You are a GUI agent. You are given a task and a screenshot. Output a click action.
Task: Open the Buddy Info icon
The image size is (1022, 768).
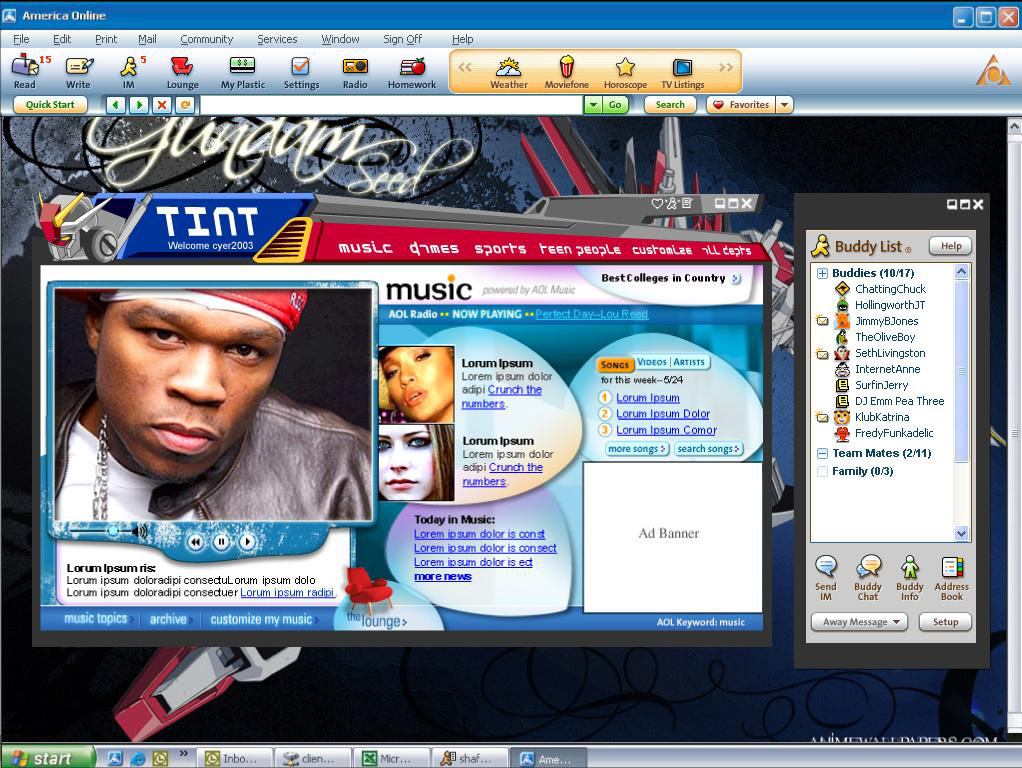pos(909,577)
